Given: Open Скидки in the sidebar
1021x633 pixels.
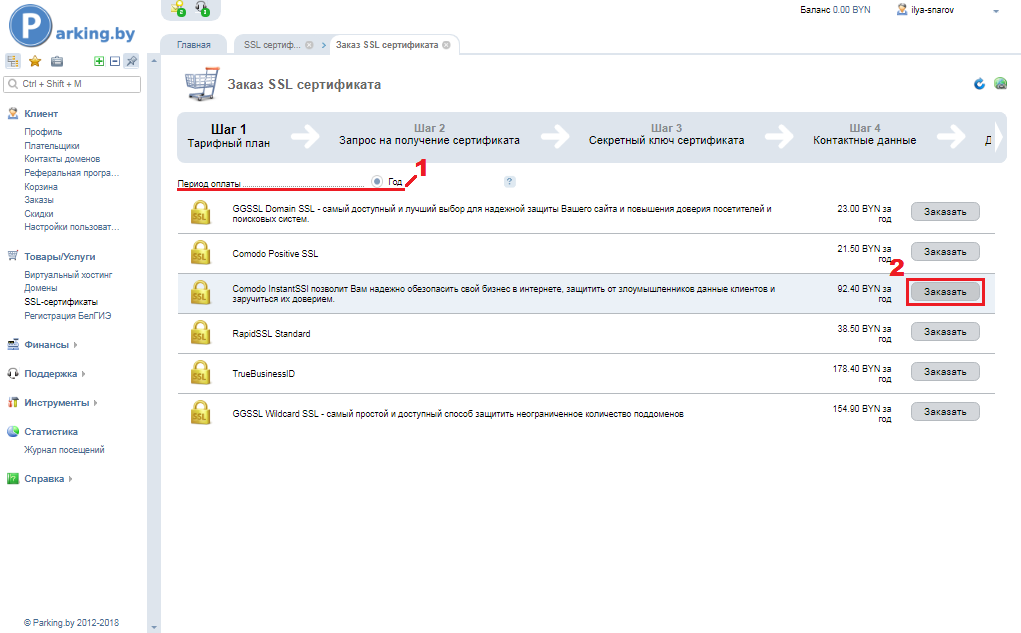Looking at the screenshot, I should point(39,214).
